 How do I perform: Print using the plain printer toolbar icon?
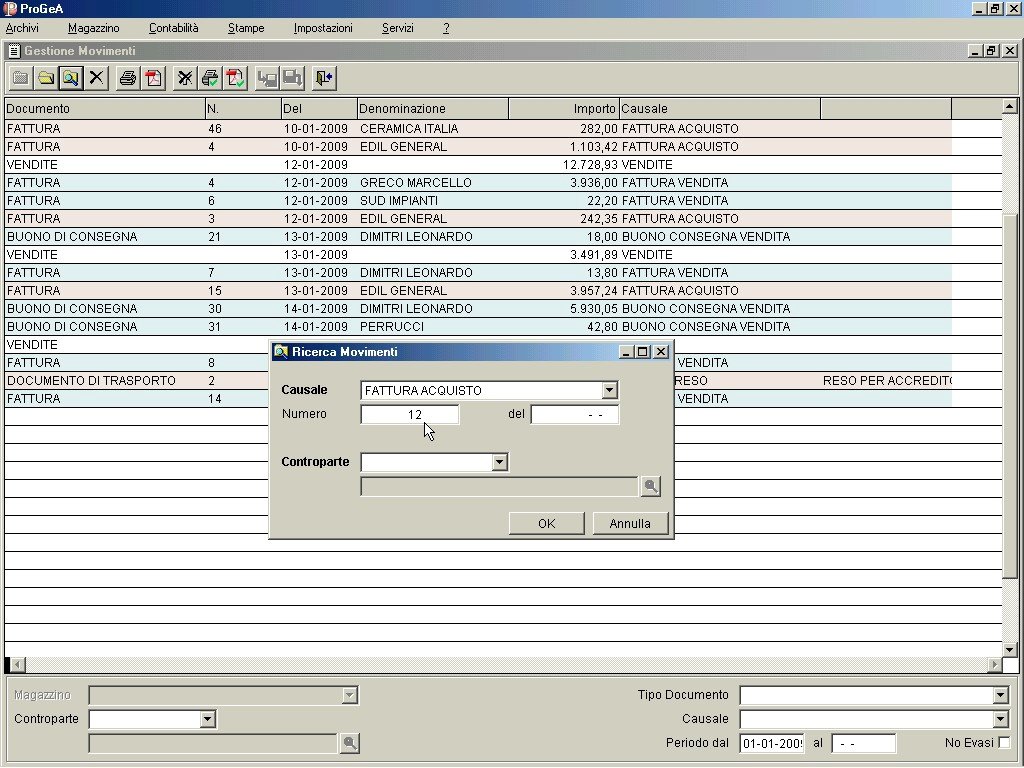point(128,78)
